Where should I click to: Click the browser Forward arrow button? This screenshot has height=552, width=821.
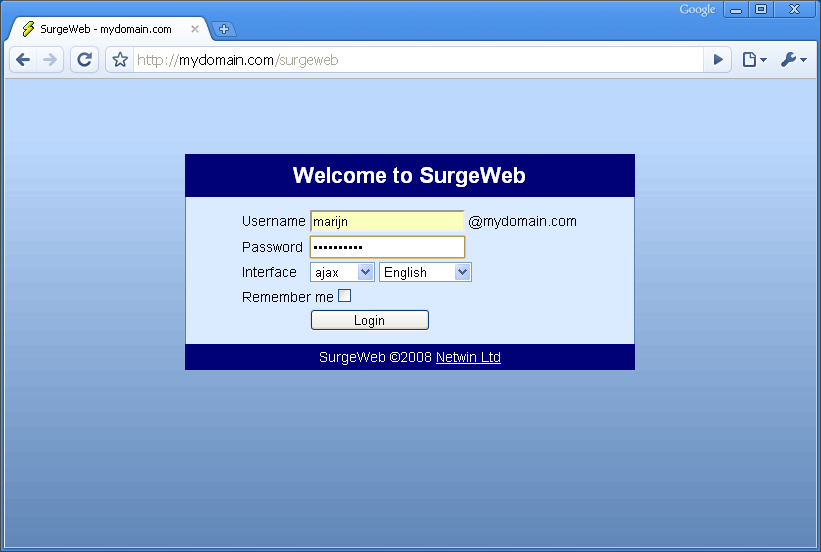(x=50, y=60)
